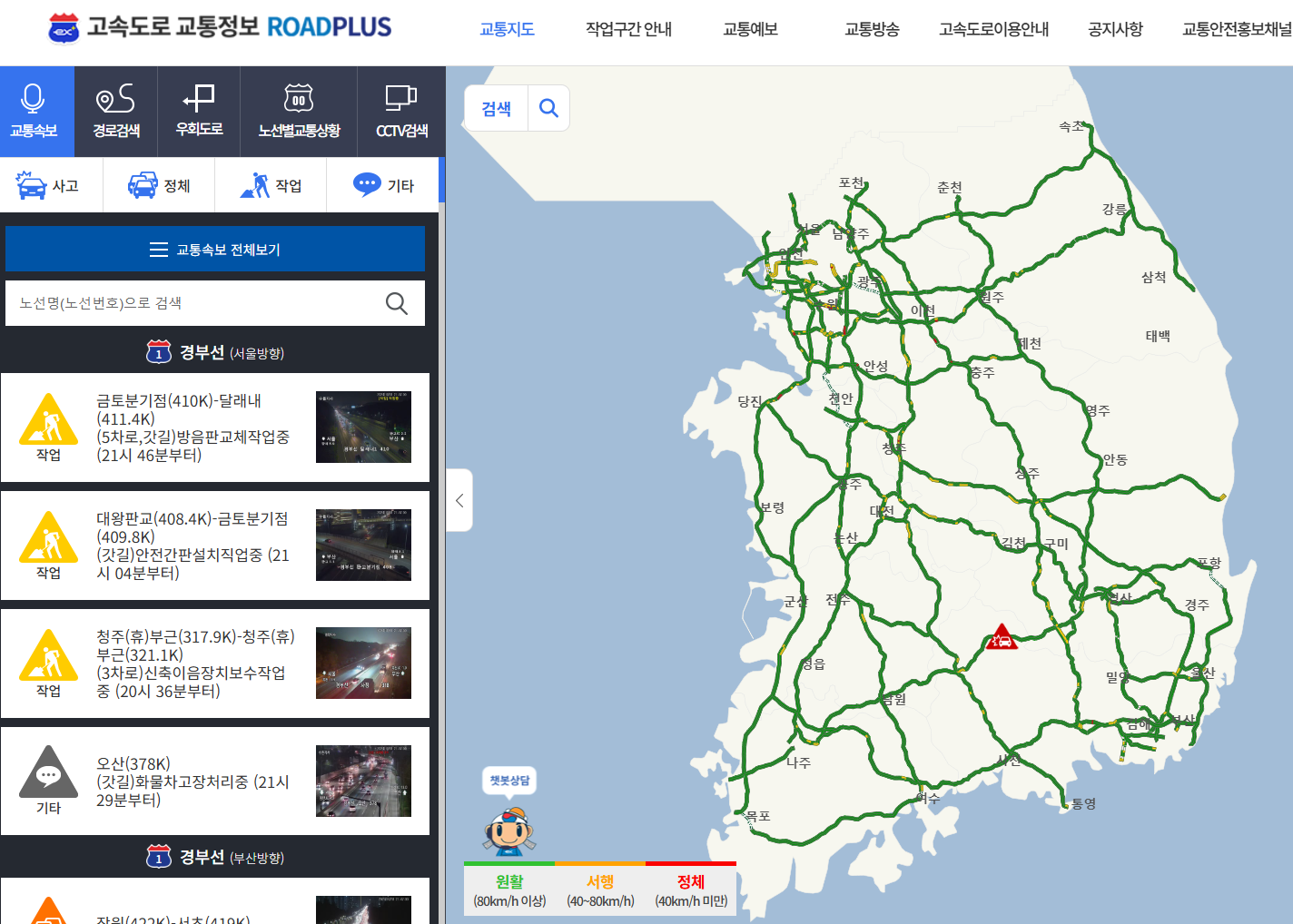Click the 춘천 city label on the map
The width and height of the screenshot is (1293, 924).
click(x=950, y=187)
